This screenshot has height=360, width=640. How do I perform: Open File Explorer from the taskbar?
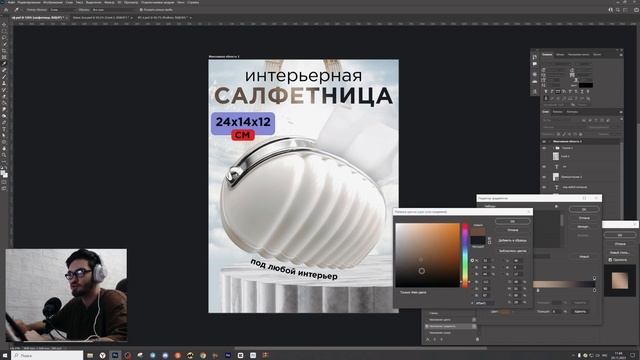[x=90, y=356]
